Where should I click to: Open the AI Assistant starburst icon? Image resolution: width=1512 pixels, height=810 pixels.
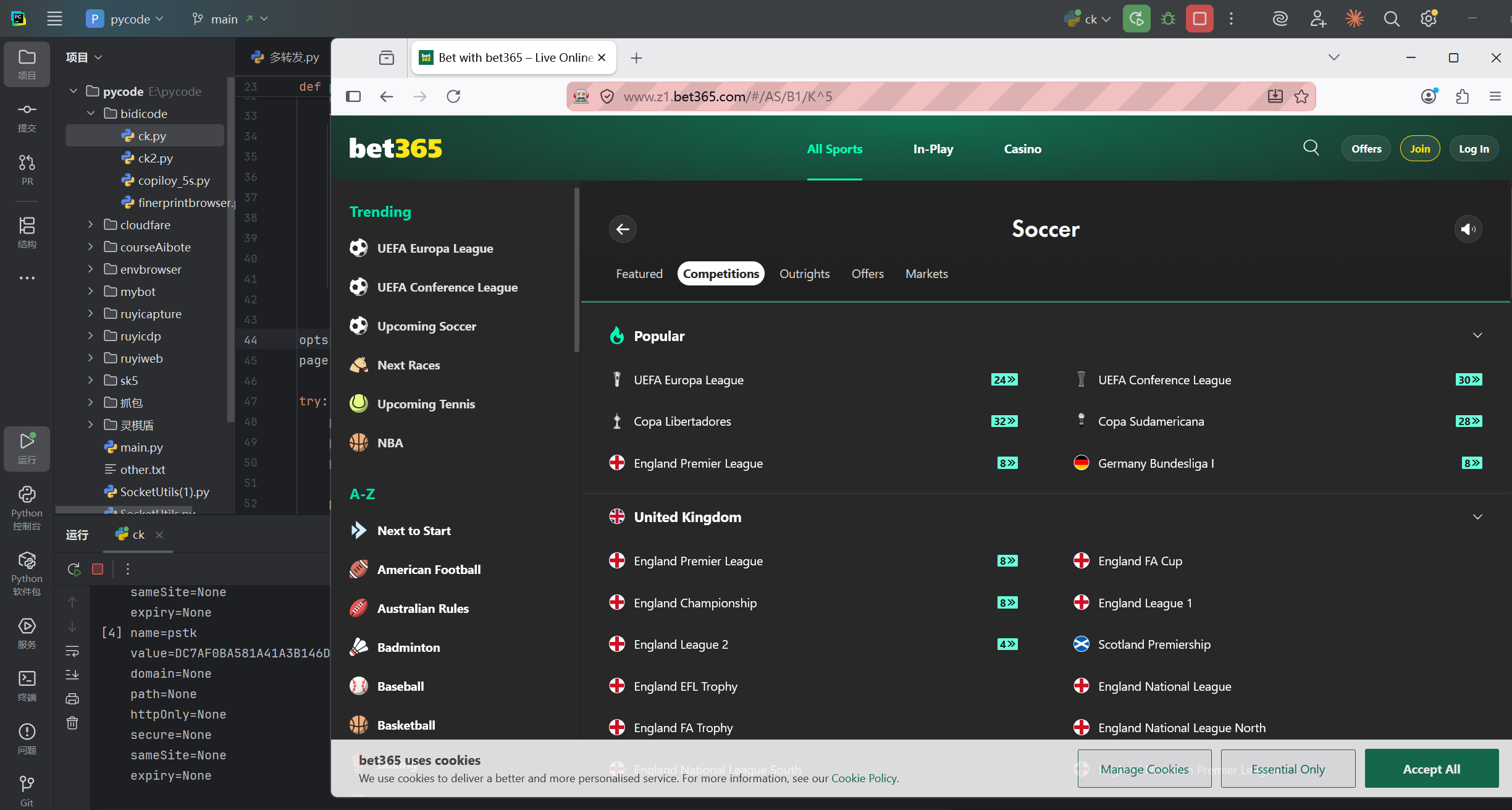pos(1354,19)
